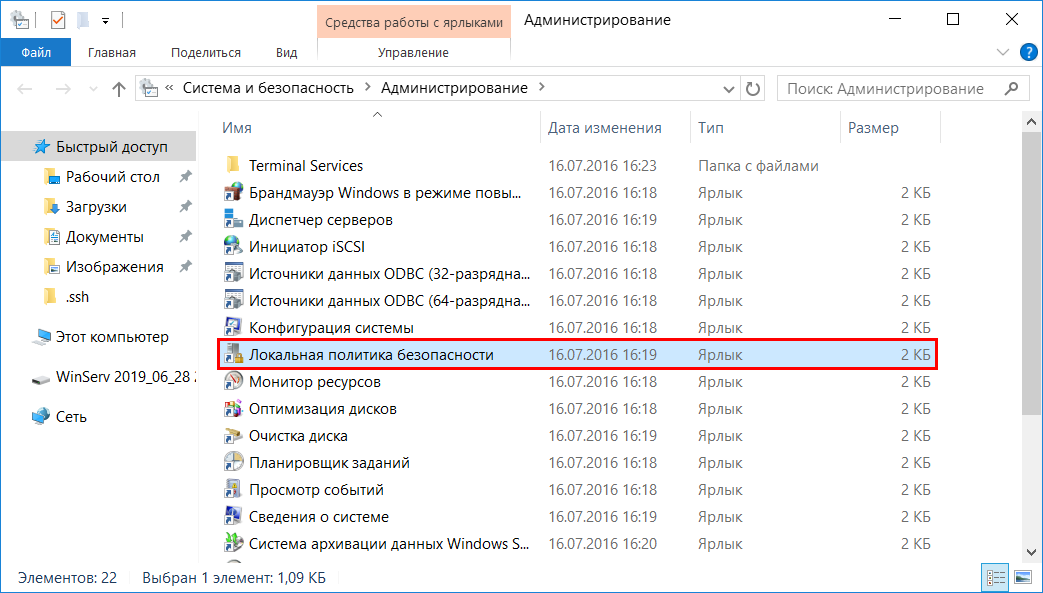Select the Инициатор iSCSI icon
The height and width of the screenshot is (593, 1043).
233,247
